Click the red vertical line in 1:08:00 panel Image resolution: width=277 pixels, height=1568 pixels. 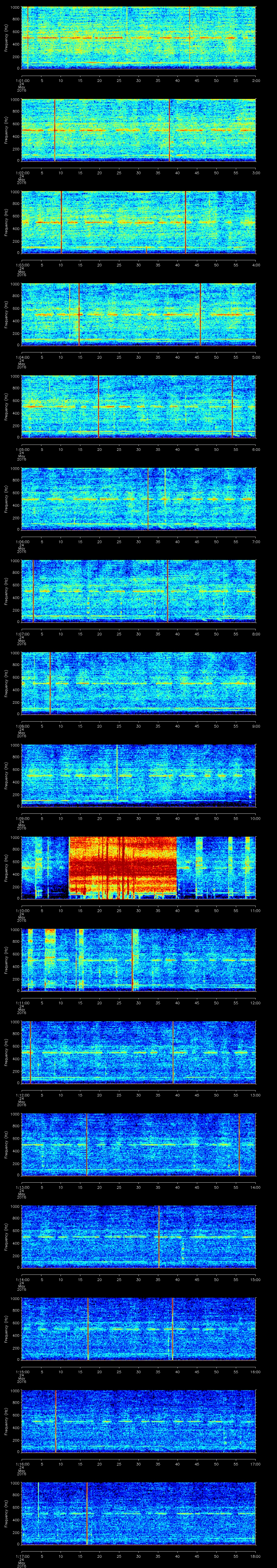pos(50,683)
